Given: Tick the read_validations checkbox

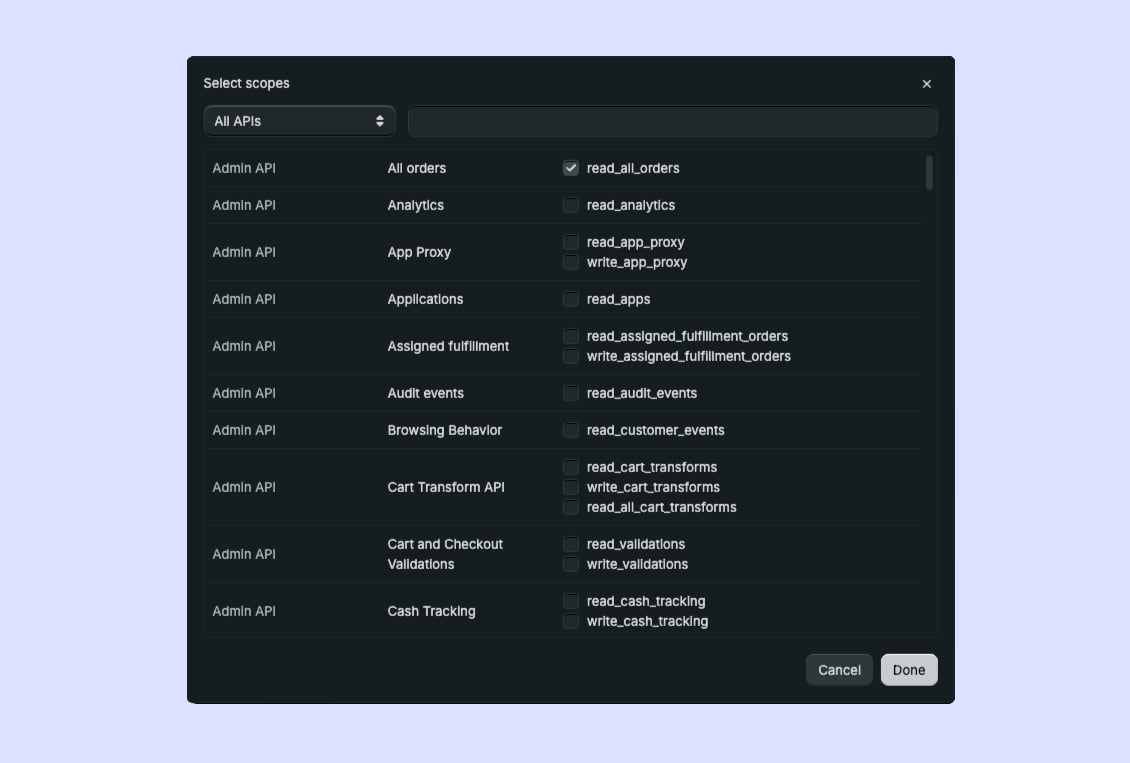Looking at the screenshot, I should pos(571,545).
